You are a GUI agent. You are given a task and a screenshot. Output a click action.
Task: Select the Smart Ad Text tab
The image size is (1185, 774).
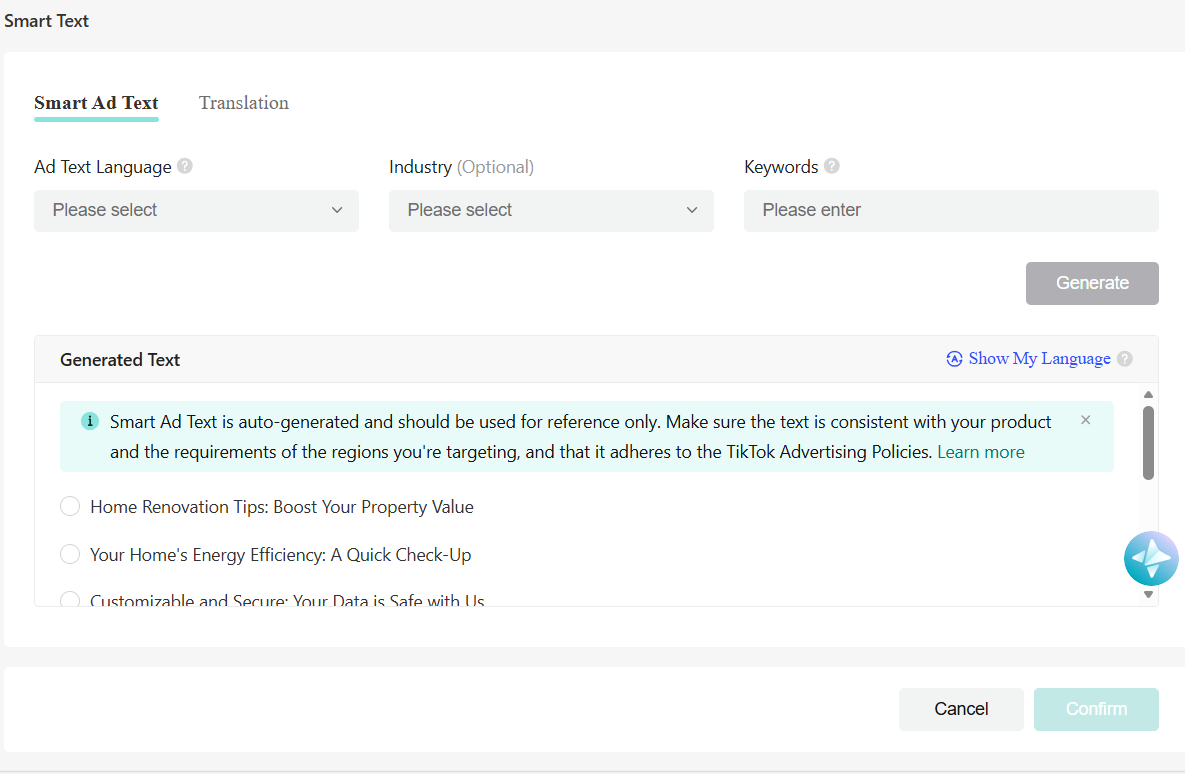pyautogui.click(x=96, y=103)
